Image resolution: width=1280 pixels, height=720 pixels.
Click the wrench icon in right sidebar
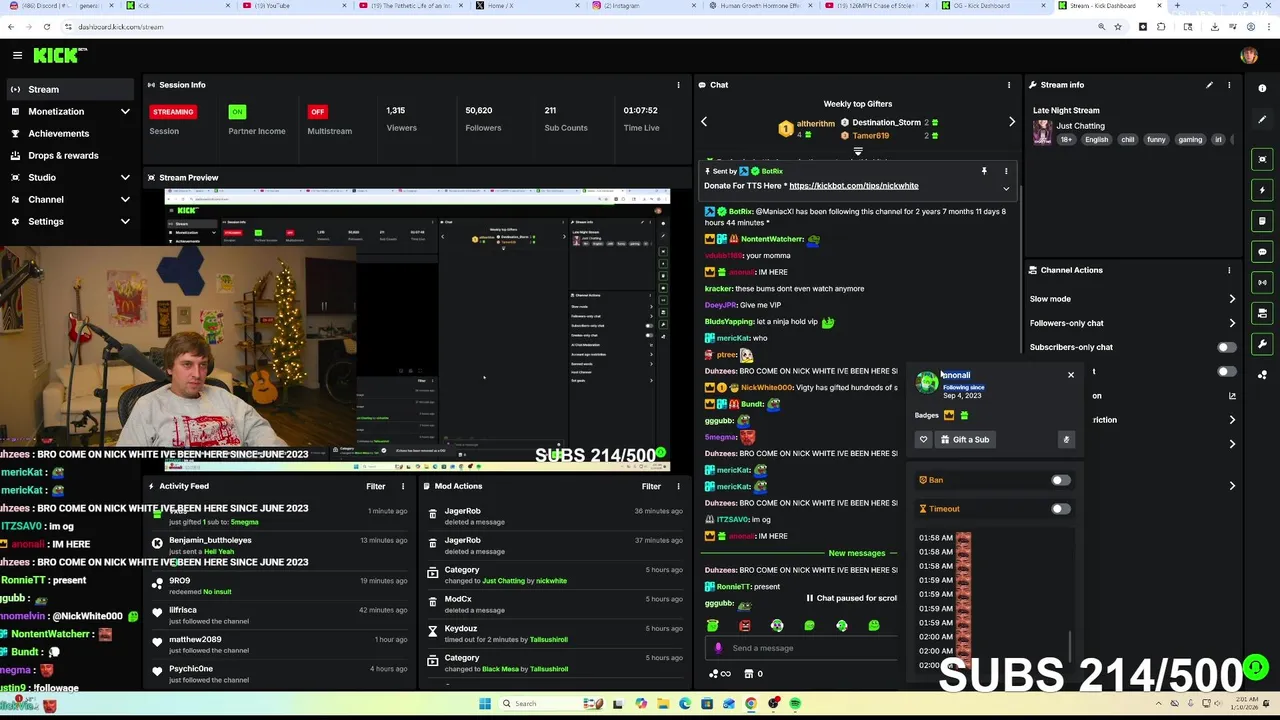click(1262, 344)
